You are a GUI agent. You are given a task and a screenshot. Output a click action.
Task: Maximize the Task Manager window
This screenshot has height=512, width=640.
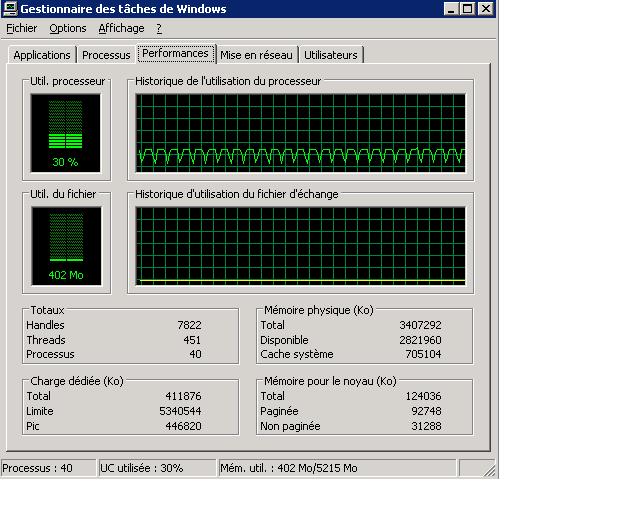click(x=467, y=9)
